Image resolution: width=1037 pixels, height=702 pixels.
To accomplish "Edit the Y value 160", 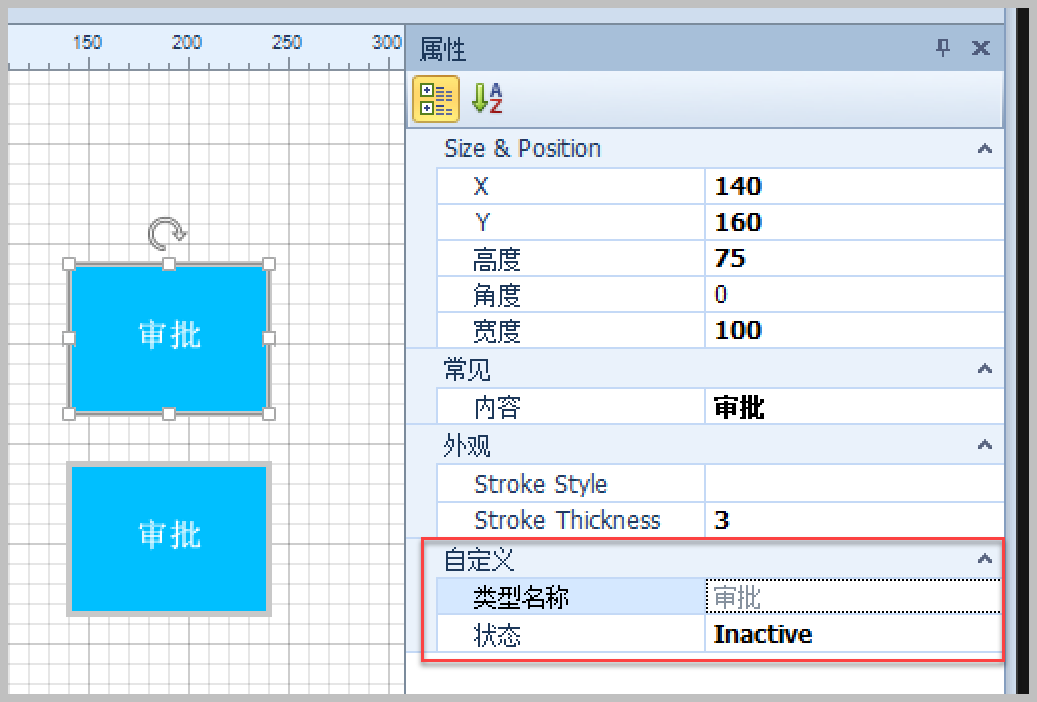I will (x=854, y=222).
